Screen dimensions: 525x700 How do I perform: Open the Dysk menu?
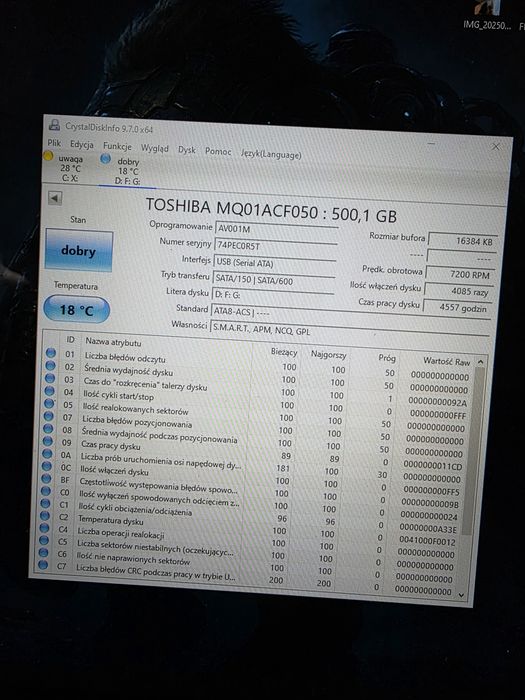tap(187, 150)
